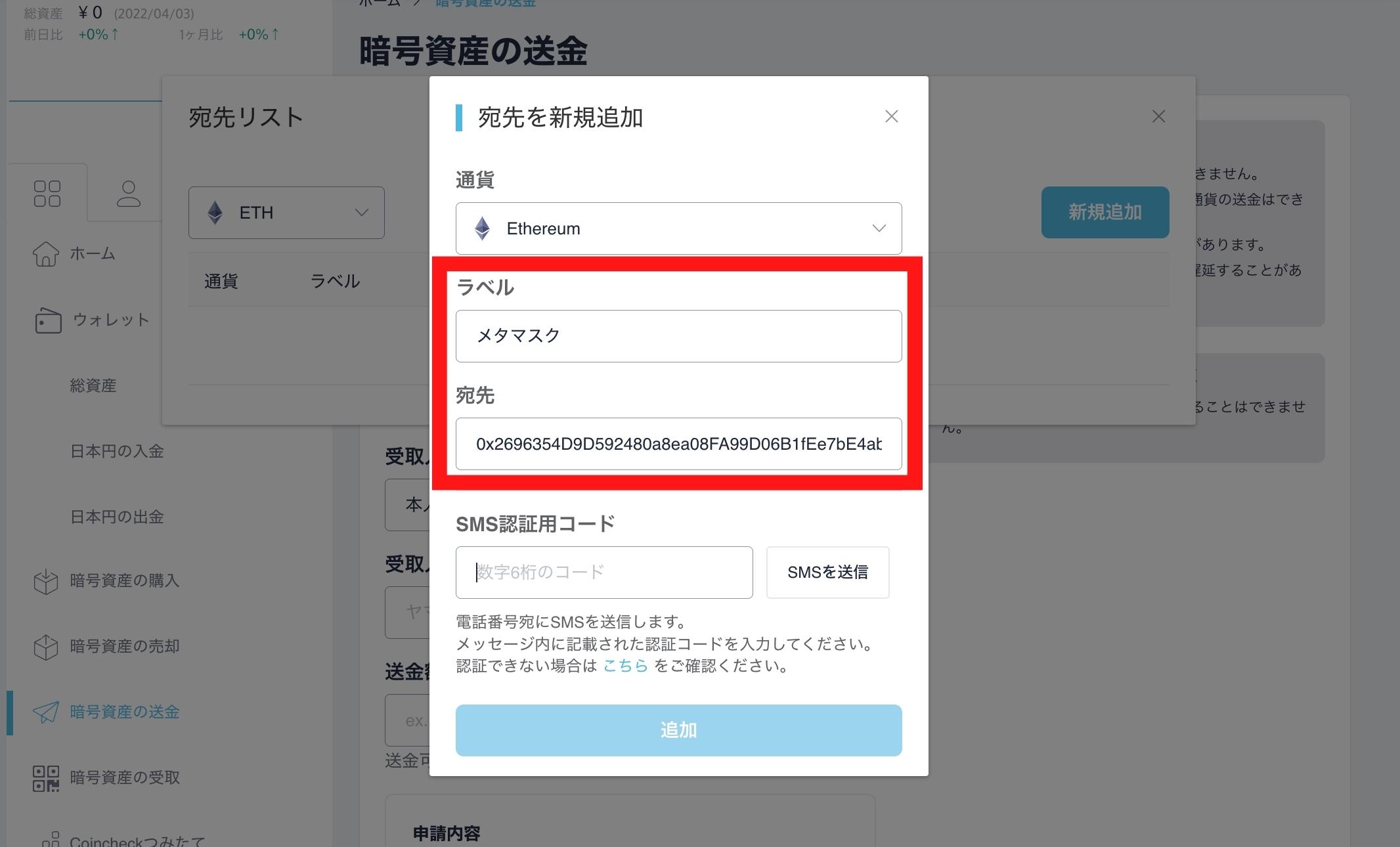Click the 追加 button to confirm addition
This screenshot has height=847, width=1400.
pyautogui.click(x=678, y=728)
